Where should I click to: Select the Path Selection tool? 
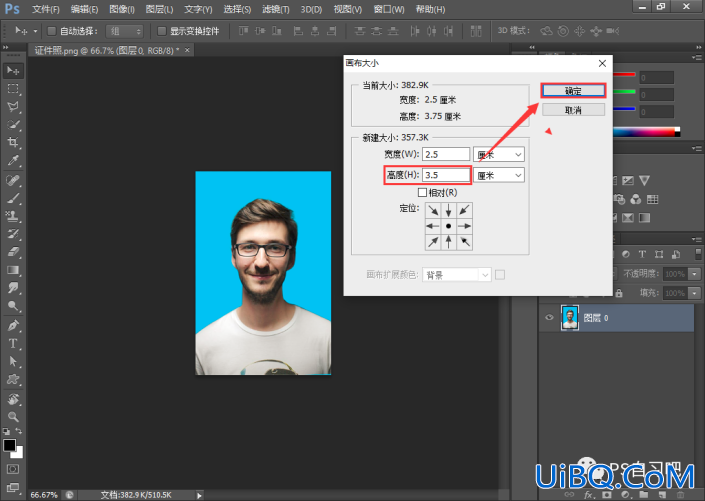click(13, 362)
